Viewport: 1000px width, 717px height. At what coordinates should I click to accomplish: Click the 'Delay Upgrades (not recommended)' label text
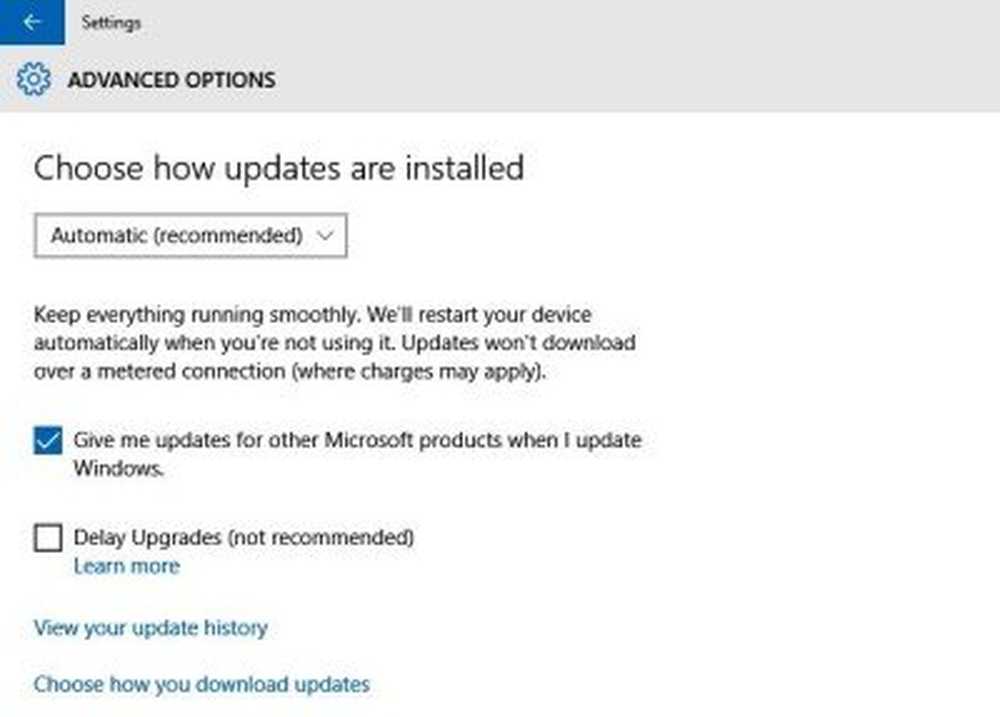(243, 537)
